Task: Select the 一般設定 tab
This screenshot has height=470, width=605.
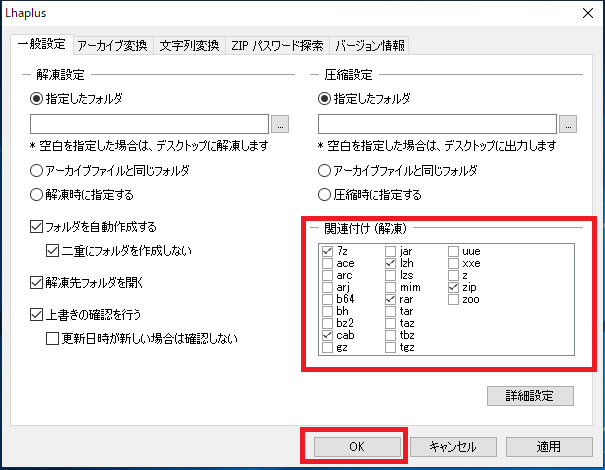Action: click(x=42, y=44)
